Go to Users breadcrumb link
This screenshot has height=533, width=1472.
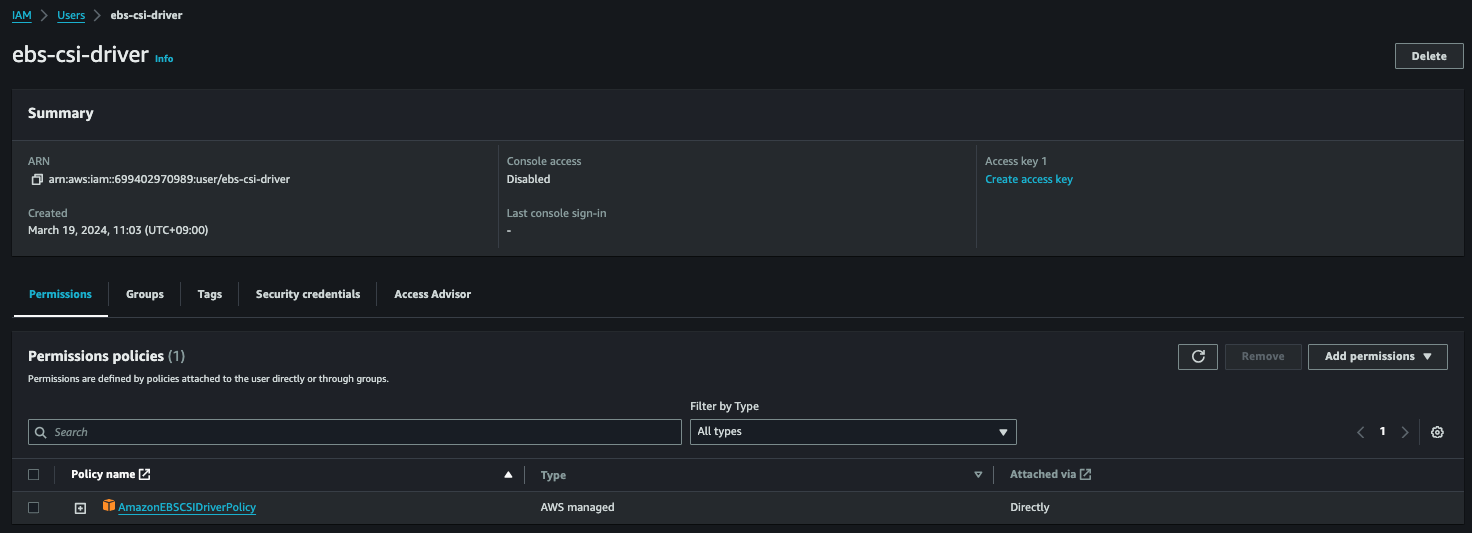[x=71, y=16]
